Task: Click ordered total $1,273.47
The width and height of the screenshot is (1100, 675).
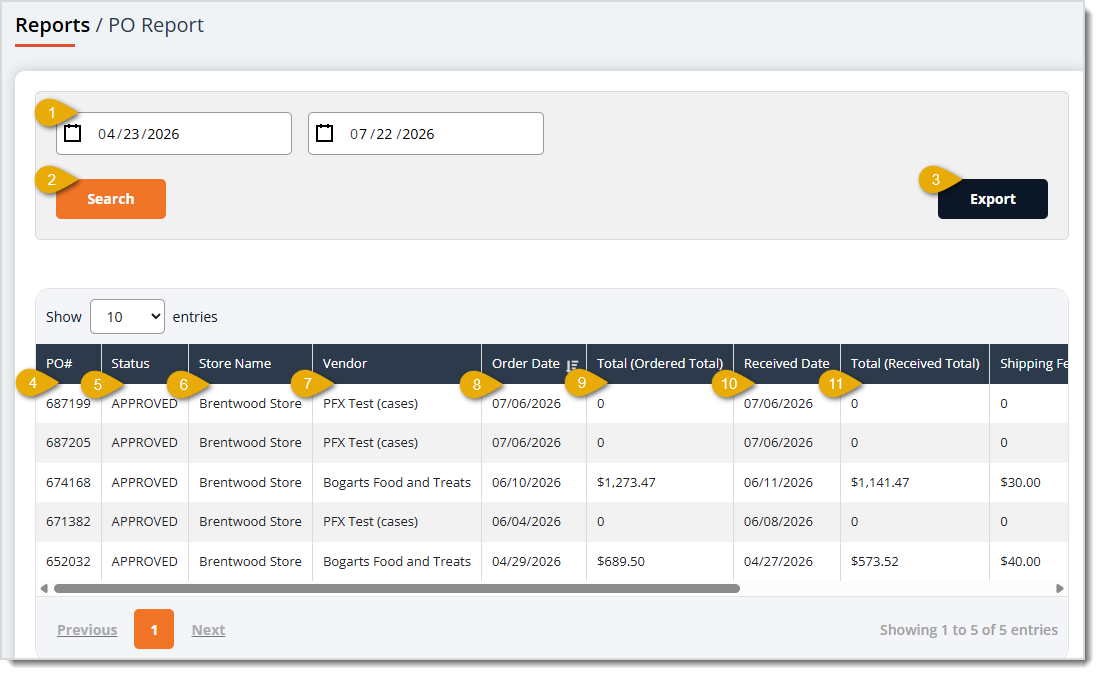Action: coord(626,483)
